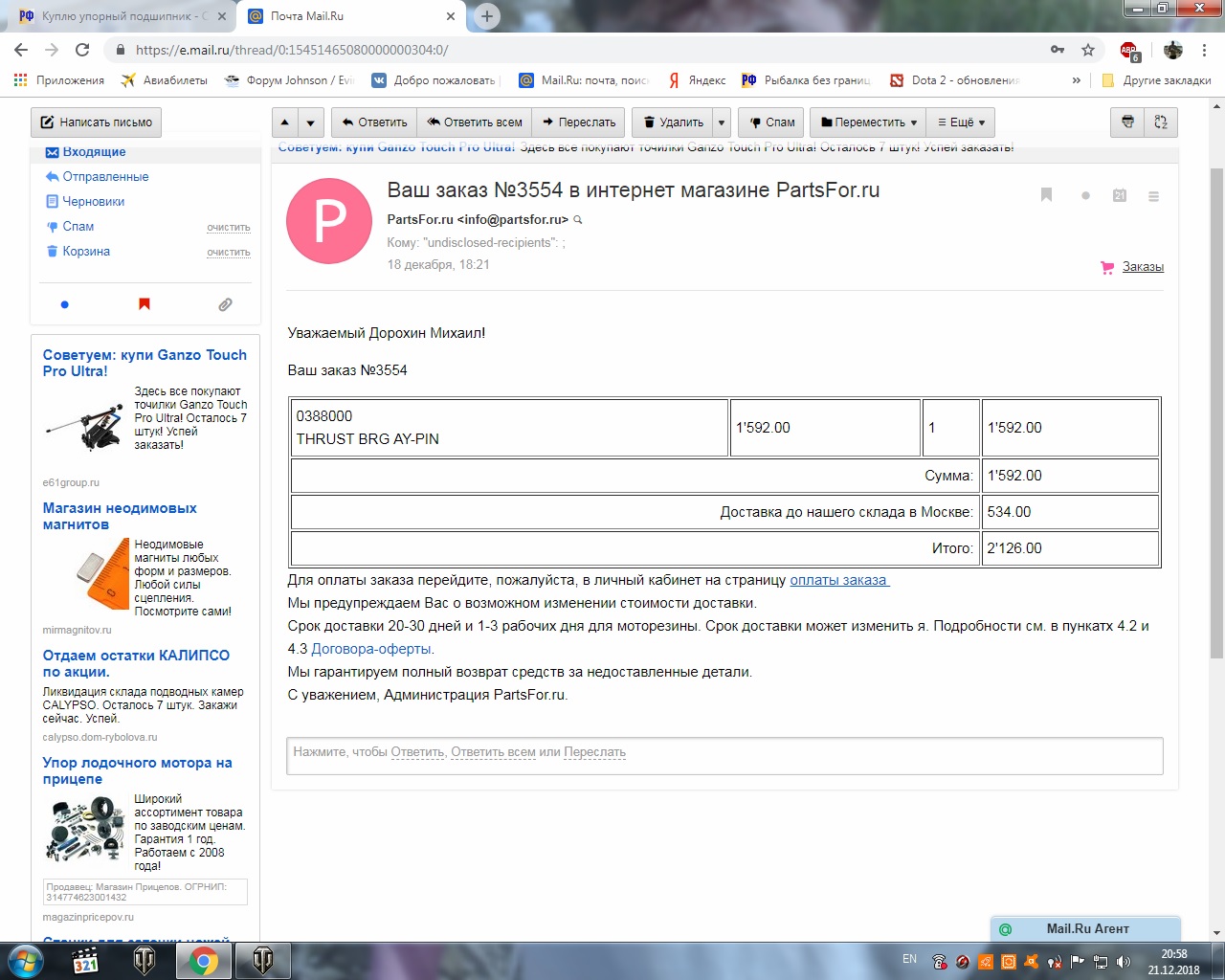Toggle unread status dot in email header
The height and width of the screenshot is (980, 1225).
[x=1085, y=195]
